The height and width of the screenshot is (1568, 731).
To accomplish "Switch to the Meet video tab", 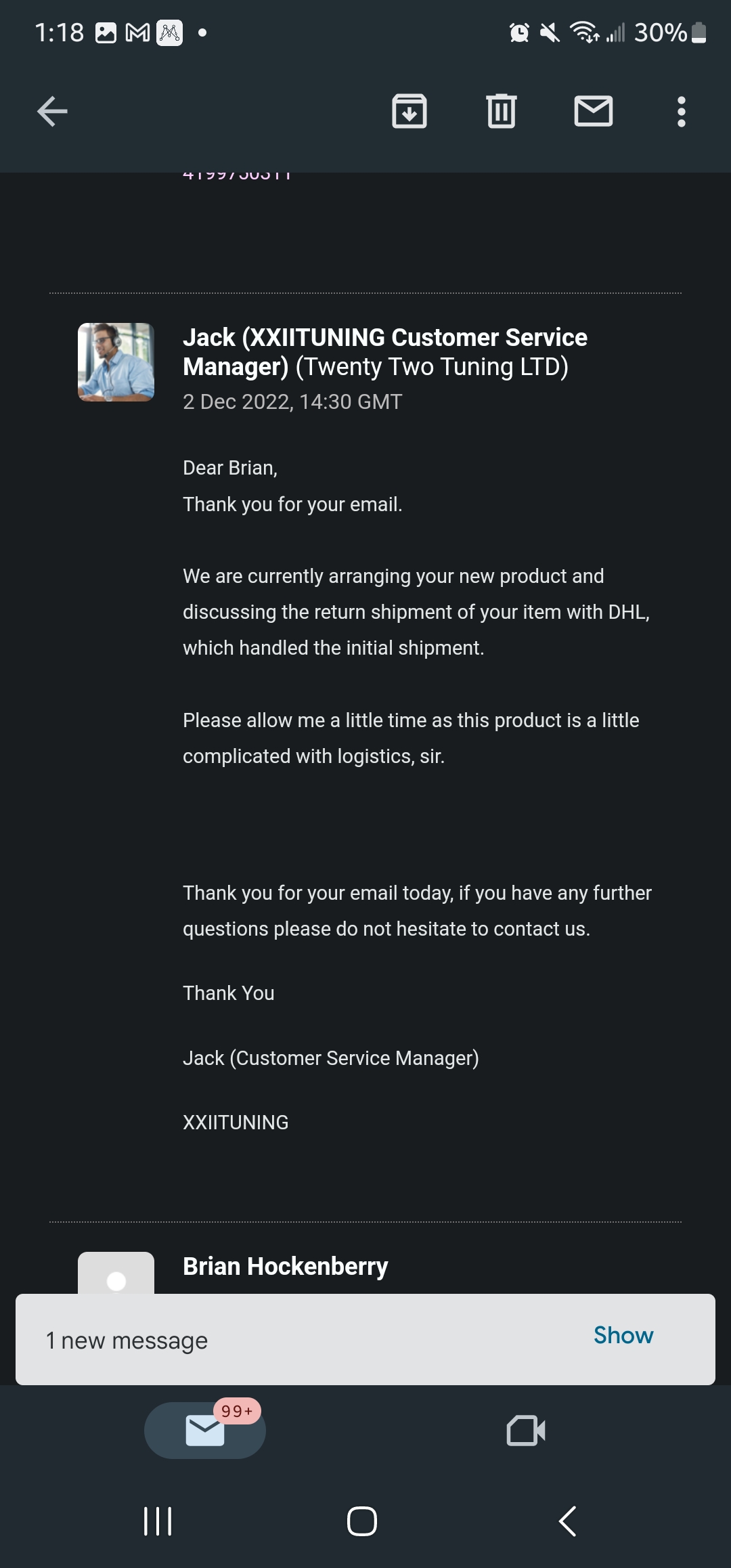I will click(526, 1431).
